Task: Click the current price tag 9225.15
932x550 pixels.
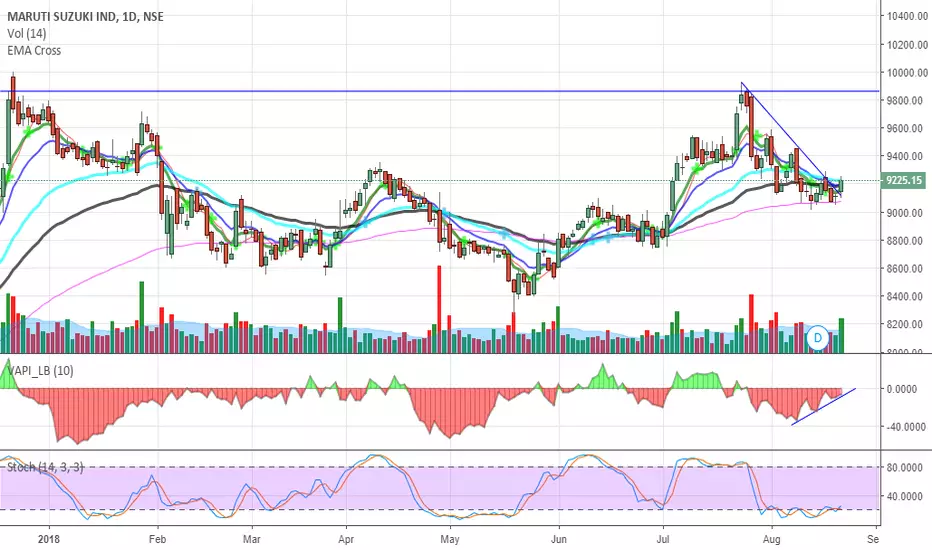Action: tap(904, 180)
